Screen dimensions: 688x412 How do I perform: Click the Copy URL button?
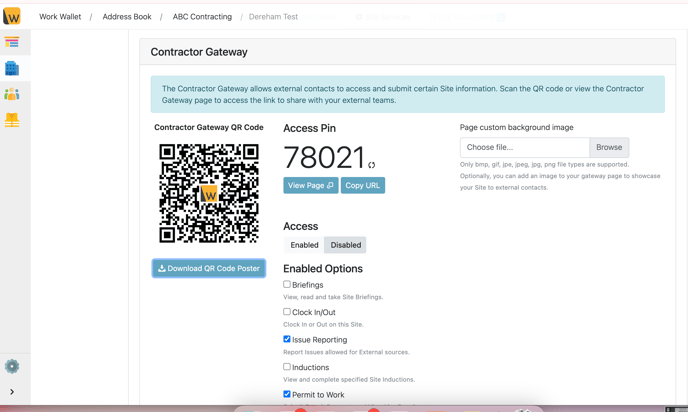tap(363, 185)
